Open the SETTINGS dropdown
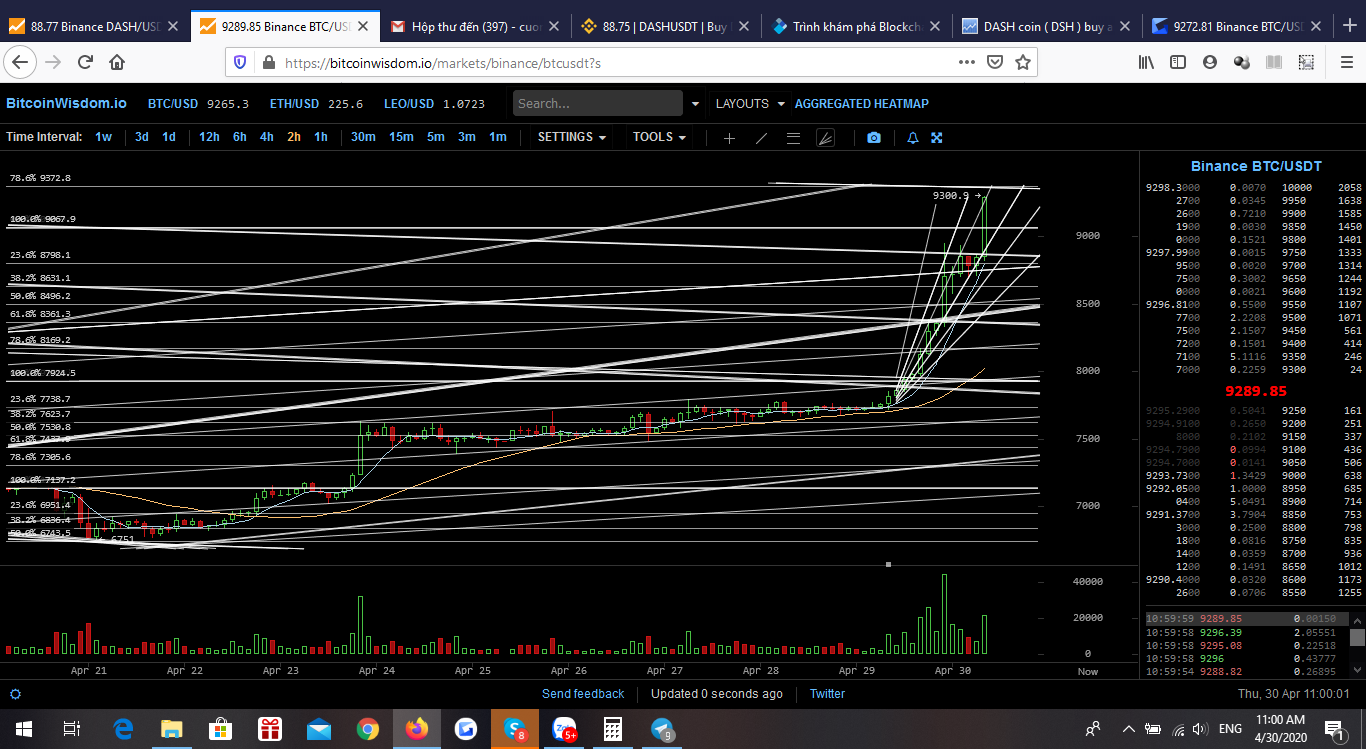Image resolution: width=1366 pixels, height=749 pixels. click(x=572, y=137)
